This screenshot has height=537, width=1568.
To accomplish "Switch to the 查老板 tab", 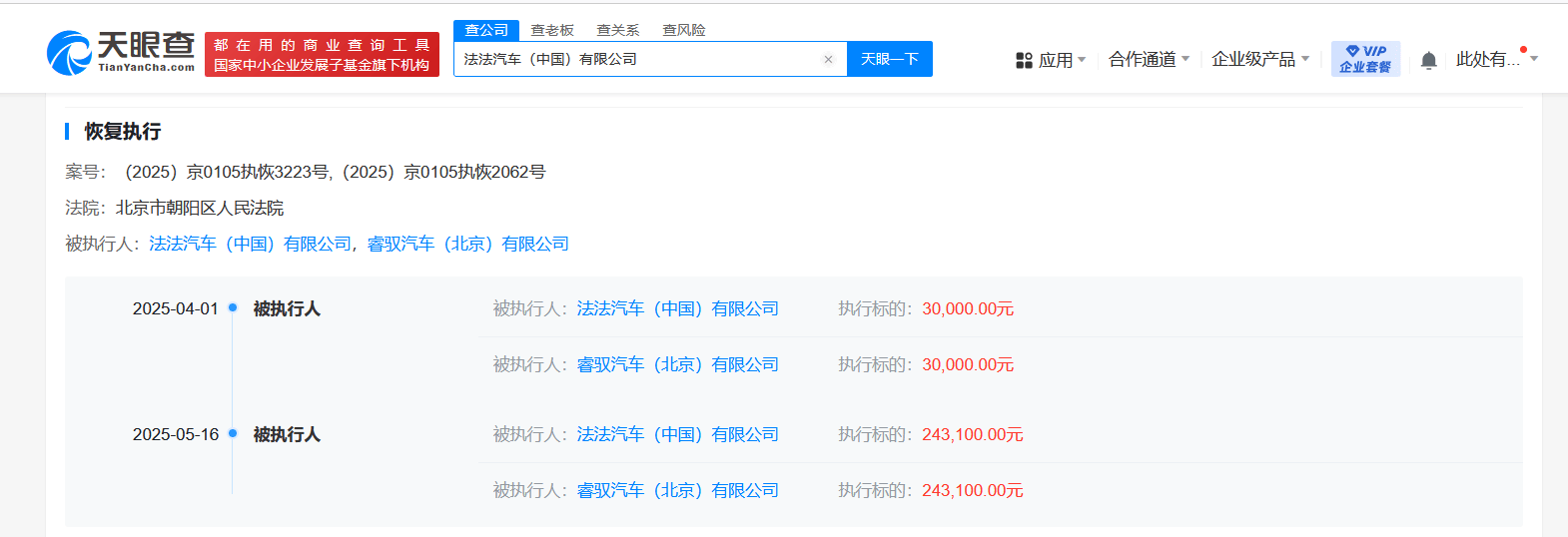I will (552, 30).
